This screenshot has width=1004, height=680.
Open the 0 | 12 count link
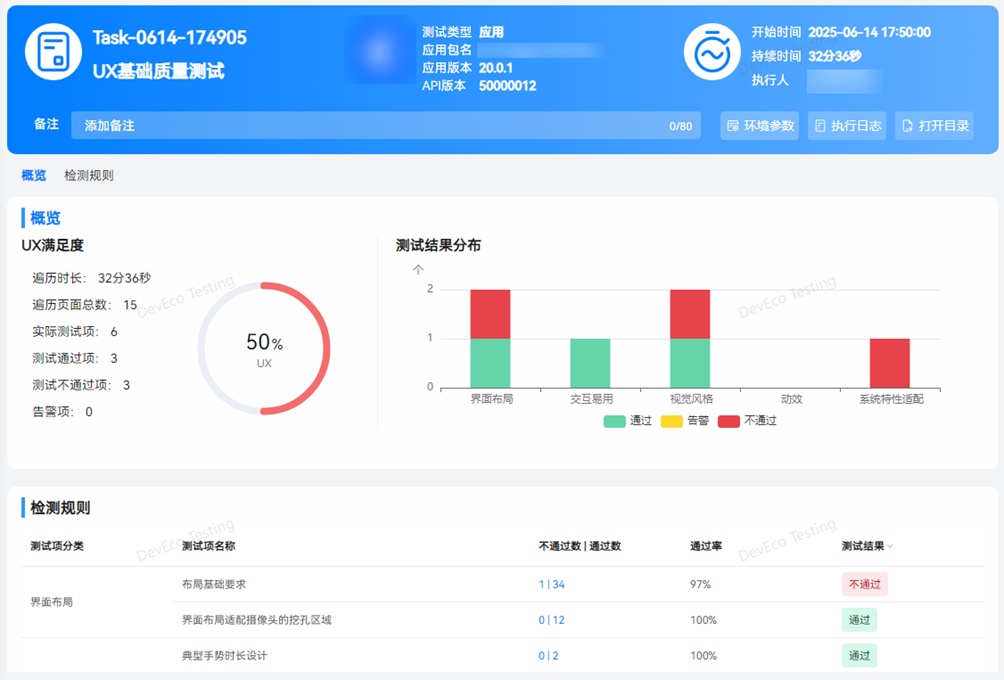pyautogui.click(x=551, y=620)
